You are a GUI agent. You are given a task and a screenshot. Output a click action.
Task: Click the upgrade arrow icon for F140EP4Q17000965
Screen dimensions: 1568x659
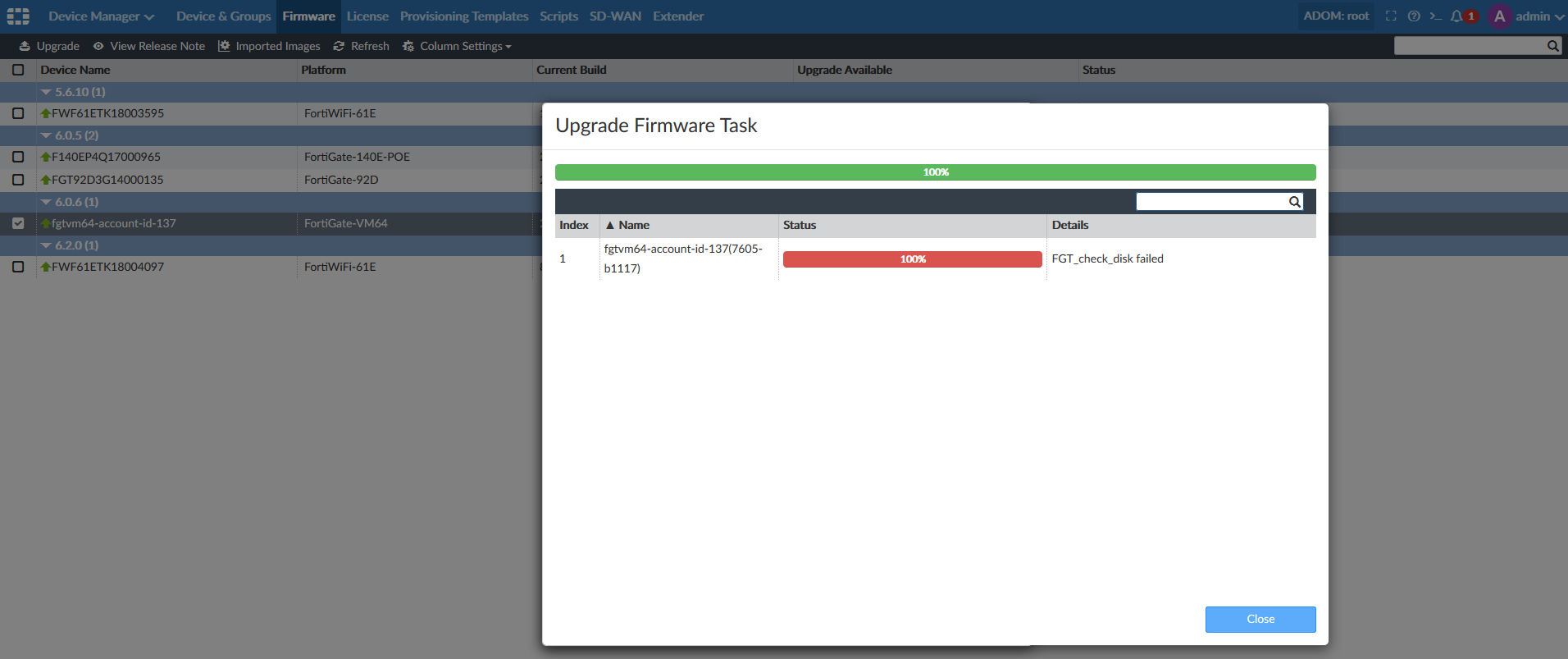[x=46, y=157]
